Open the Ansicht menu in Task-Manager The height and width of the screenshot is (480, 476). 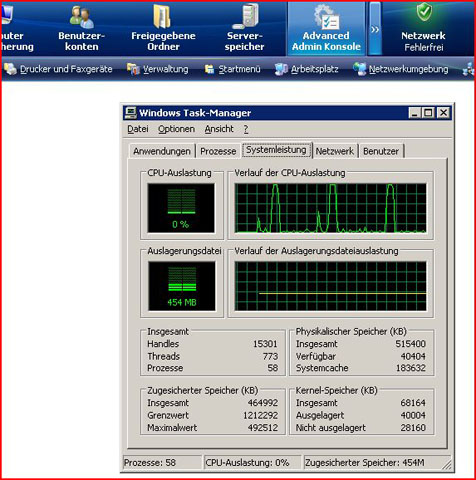219,129
